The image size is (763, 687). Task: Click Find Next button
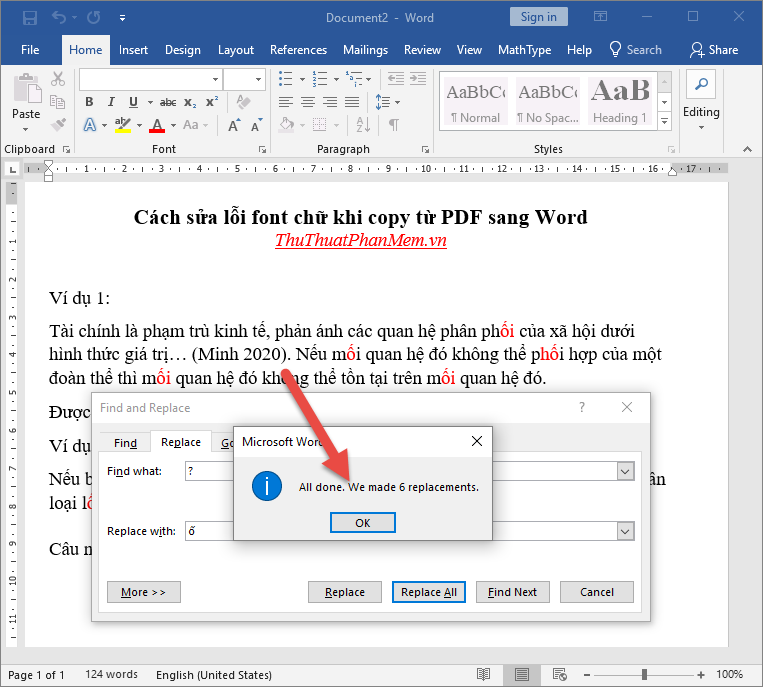pyautogui.click(x=512, y=592)
